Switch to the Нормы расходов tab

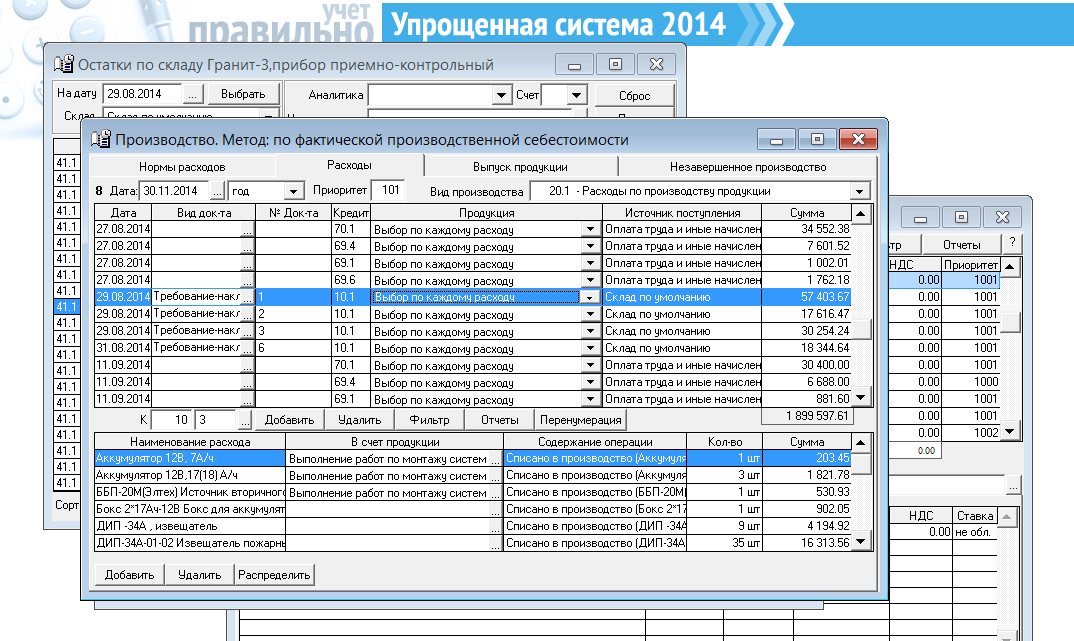pos(182,167)
